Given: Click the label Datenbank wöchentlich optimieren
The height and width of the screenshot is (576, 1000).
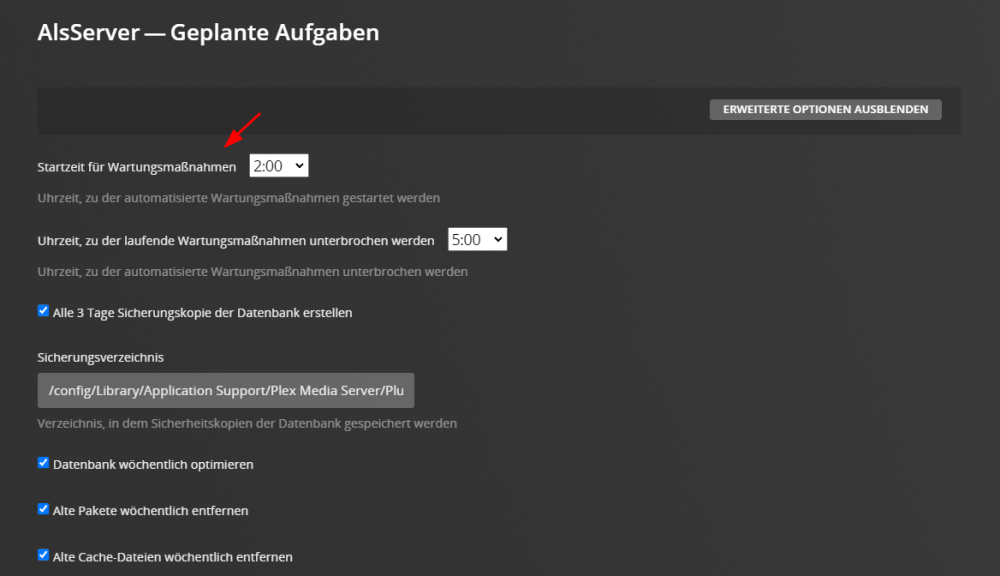Looking at the screenshot, I should click(153, 464).
